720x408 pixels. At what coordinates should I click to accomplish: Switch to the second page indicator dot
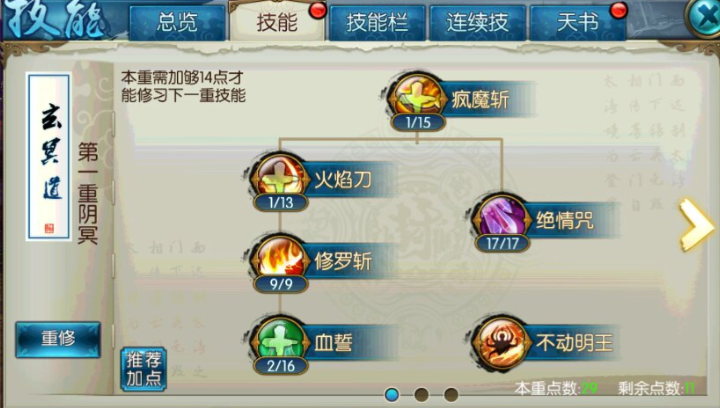click(x=421, y=394)
